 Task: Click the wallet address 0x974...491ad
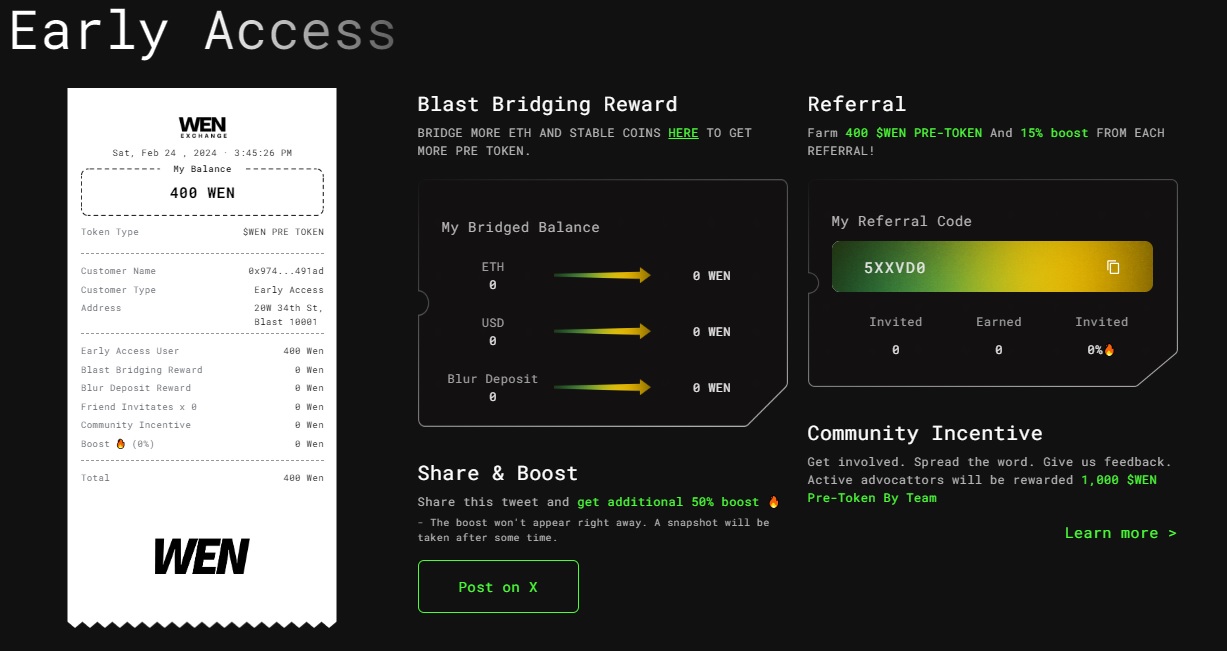pos(285,271)
